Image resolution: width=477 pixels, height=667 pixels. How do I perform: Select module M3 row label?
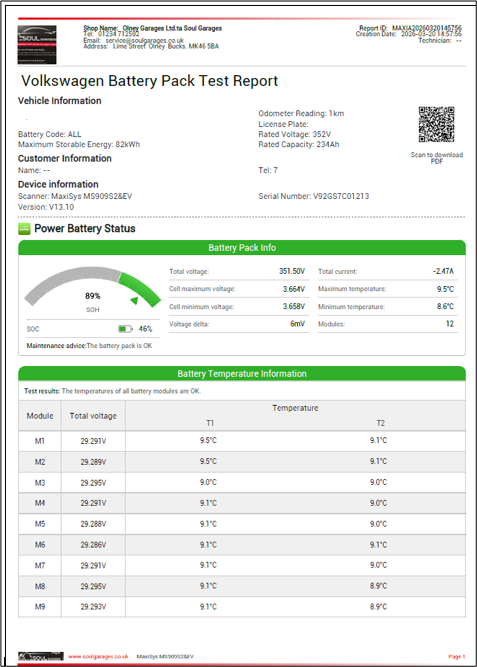click(40, 482)
